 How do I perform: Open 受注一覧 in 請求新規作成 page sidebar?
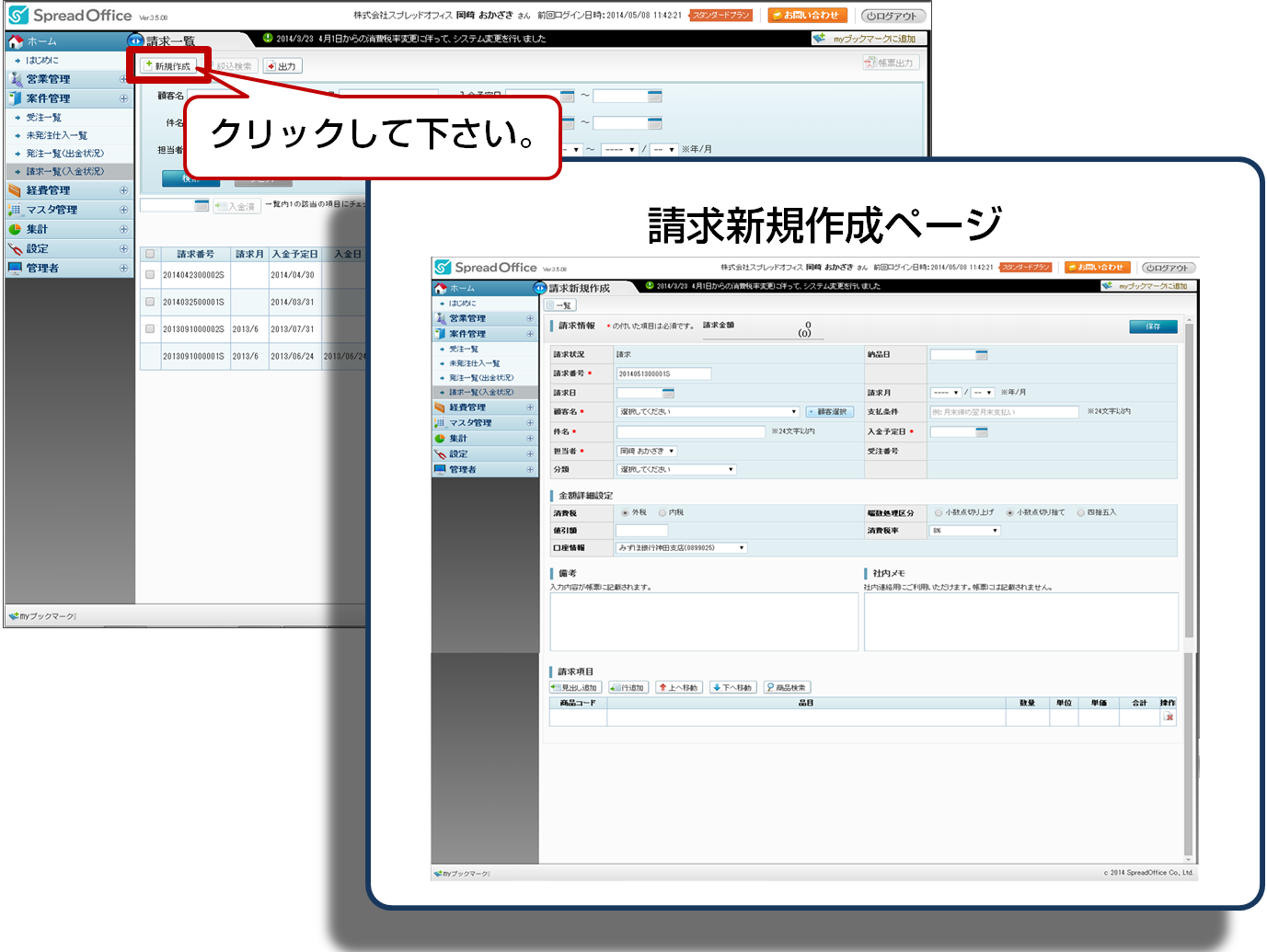tap(464, 350)
